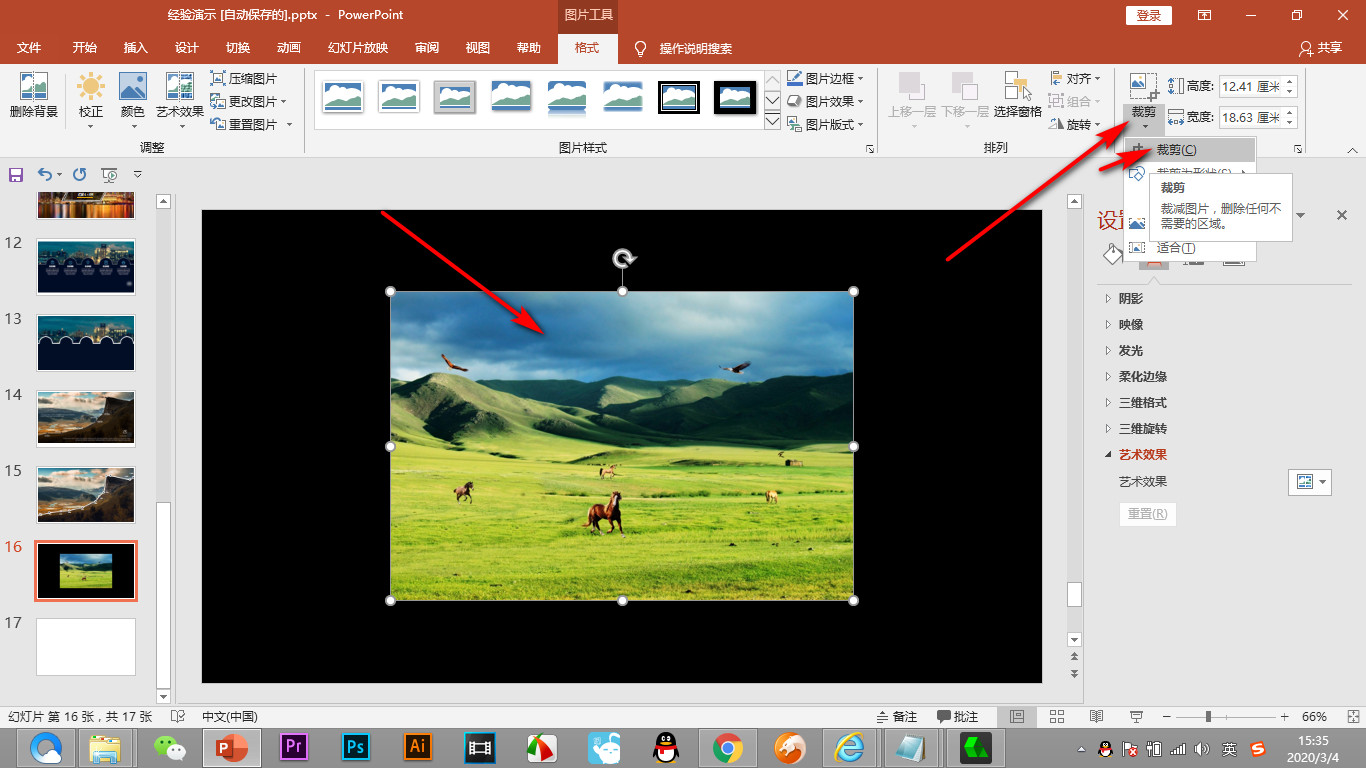Click the spell check icon in status bar

(178, 717)
